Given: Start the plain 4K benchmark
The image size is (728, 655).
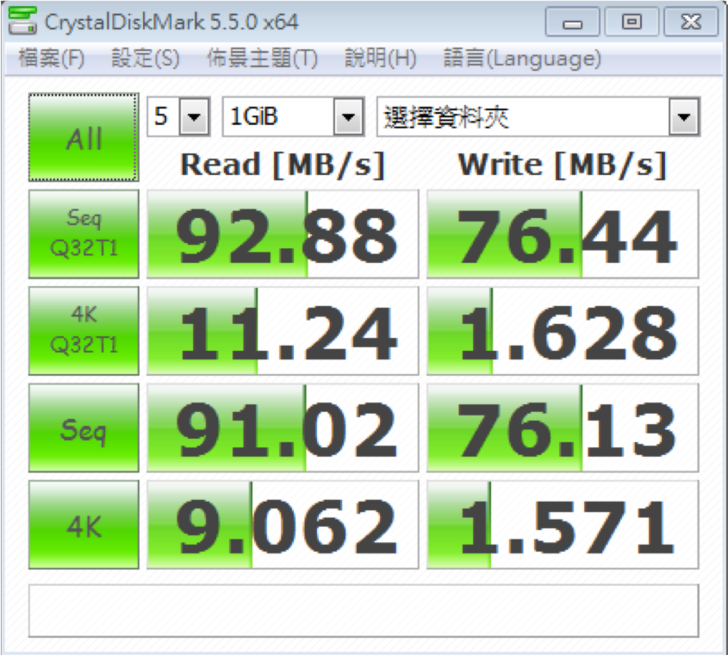Looking at the screenshot, I should click(x=84, y=525).
